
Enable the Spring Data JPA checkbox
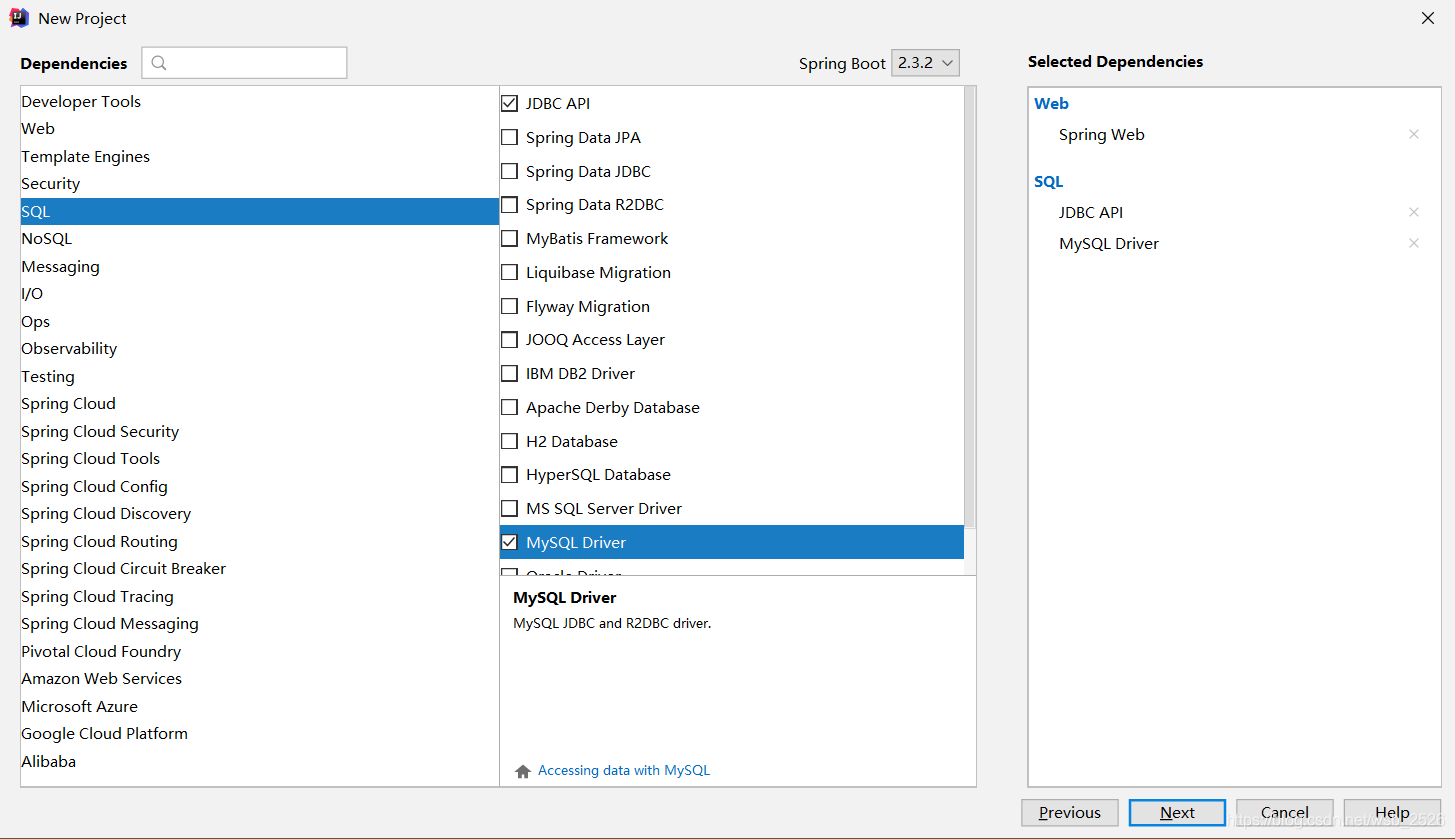click(510, 137)
